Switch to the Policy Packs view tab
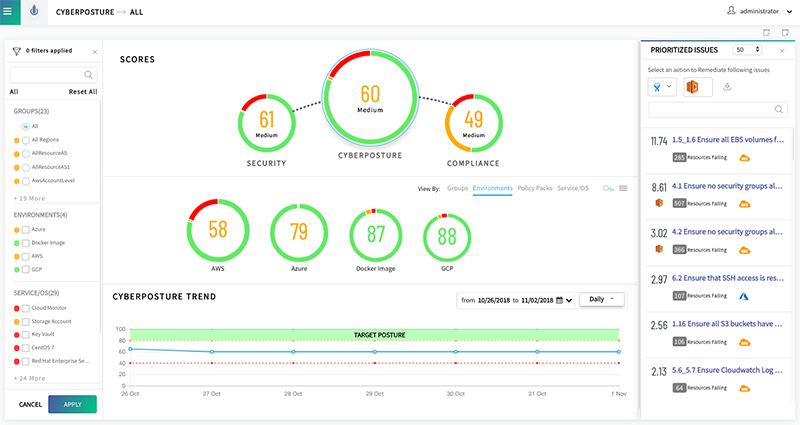Screen dimensions: 800x425 [x=535, y=188]
